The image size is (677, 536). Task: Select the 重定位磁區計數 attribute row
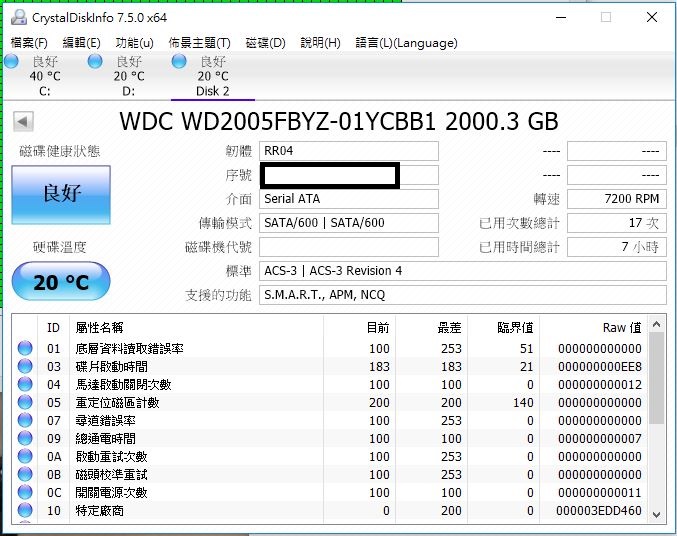click(x=331, y=402)
